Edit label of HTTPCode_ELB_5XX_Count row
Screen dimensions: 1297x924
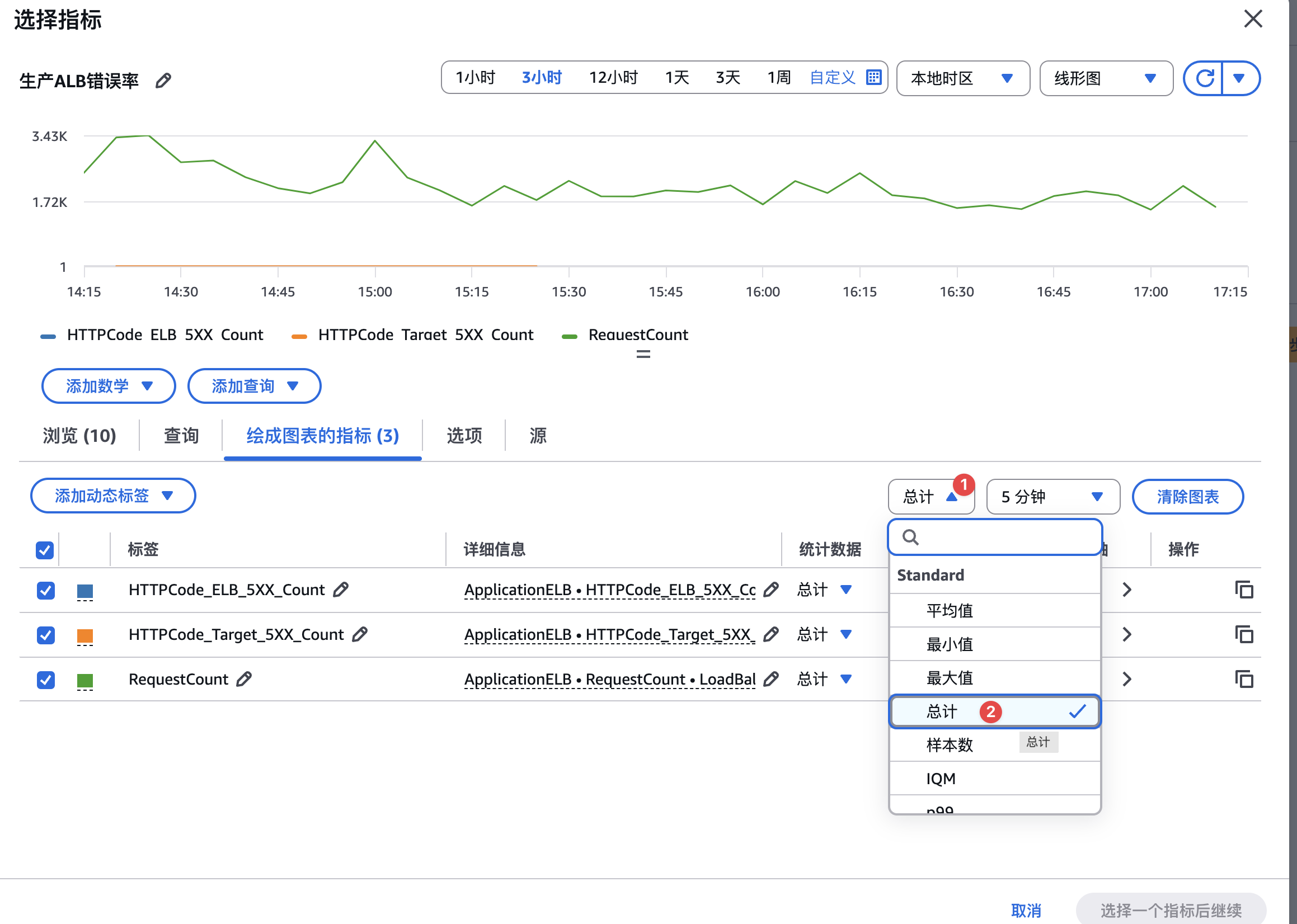(x=341, y=590)
